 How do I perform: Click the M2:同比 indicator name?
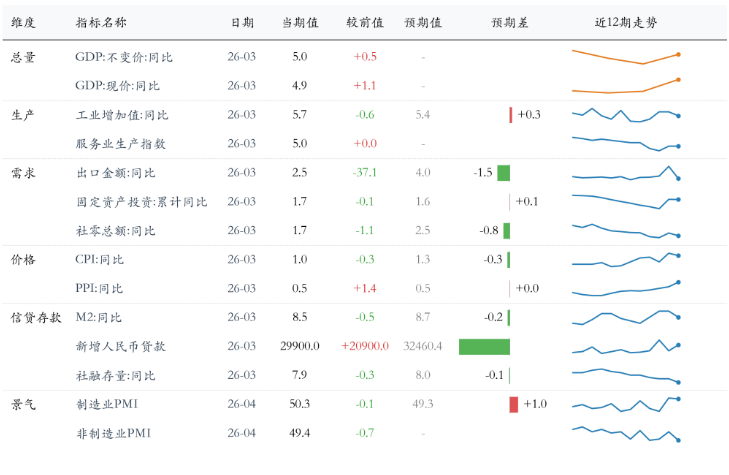[98, 317]
